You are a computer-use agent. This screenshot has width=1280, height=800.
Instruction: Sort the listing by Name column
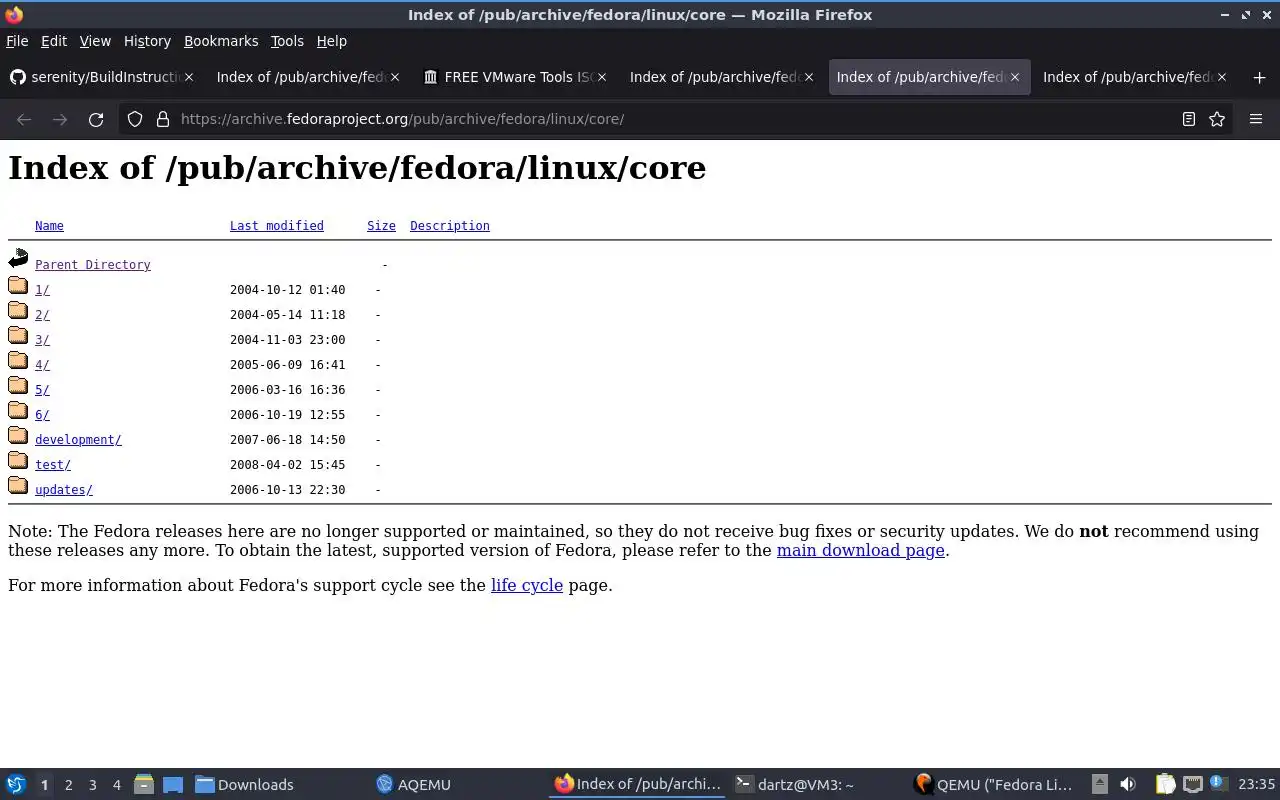(49, 226)
